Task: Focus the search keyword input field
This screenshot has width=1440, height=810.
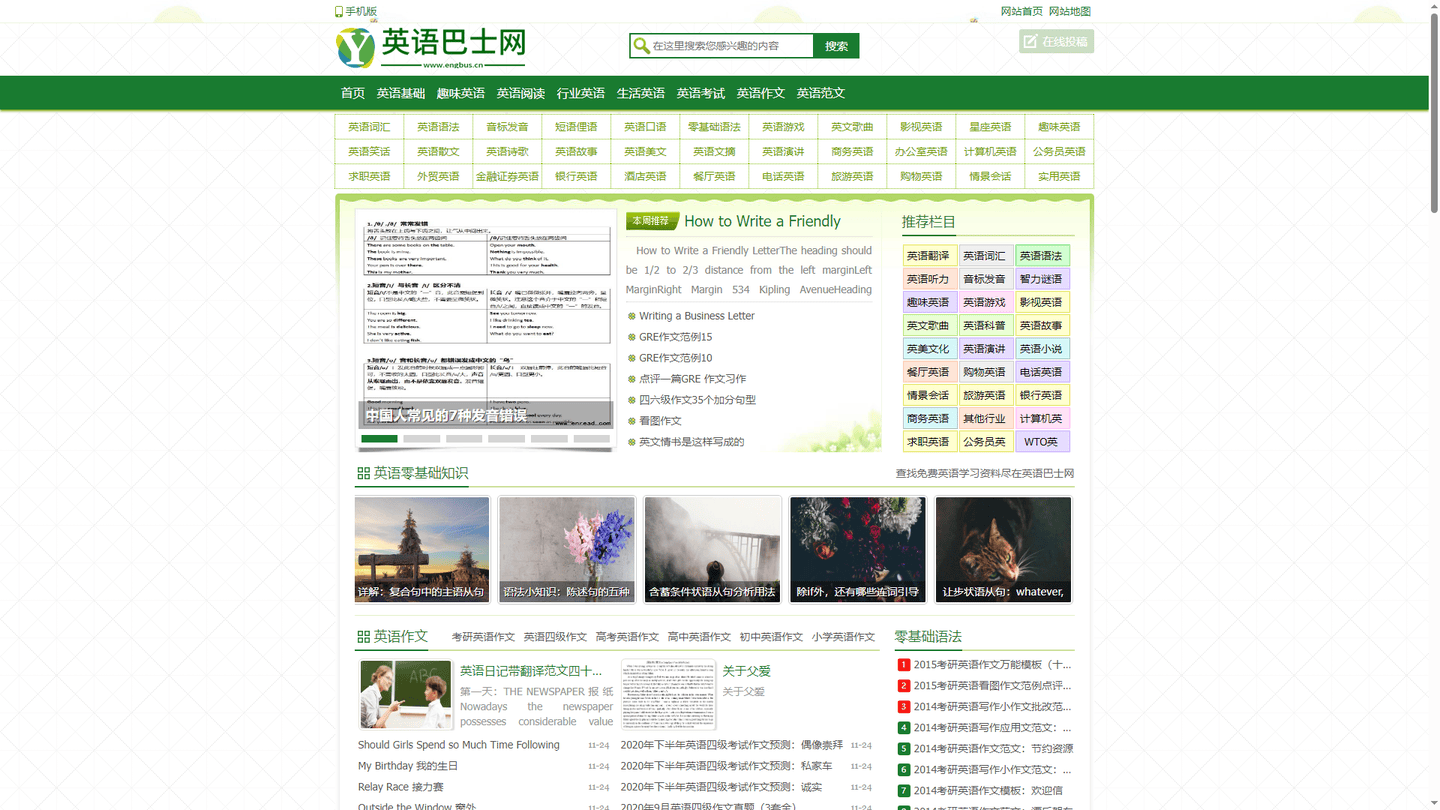Action: click(x=731, y=46)
